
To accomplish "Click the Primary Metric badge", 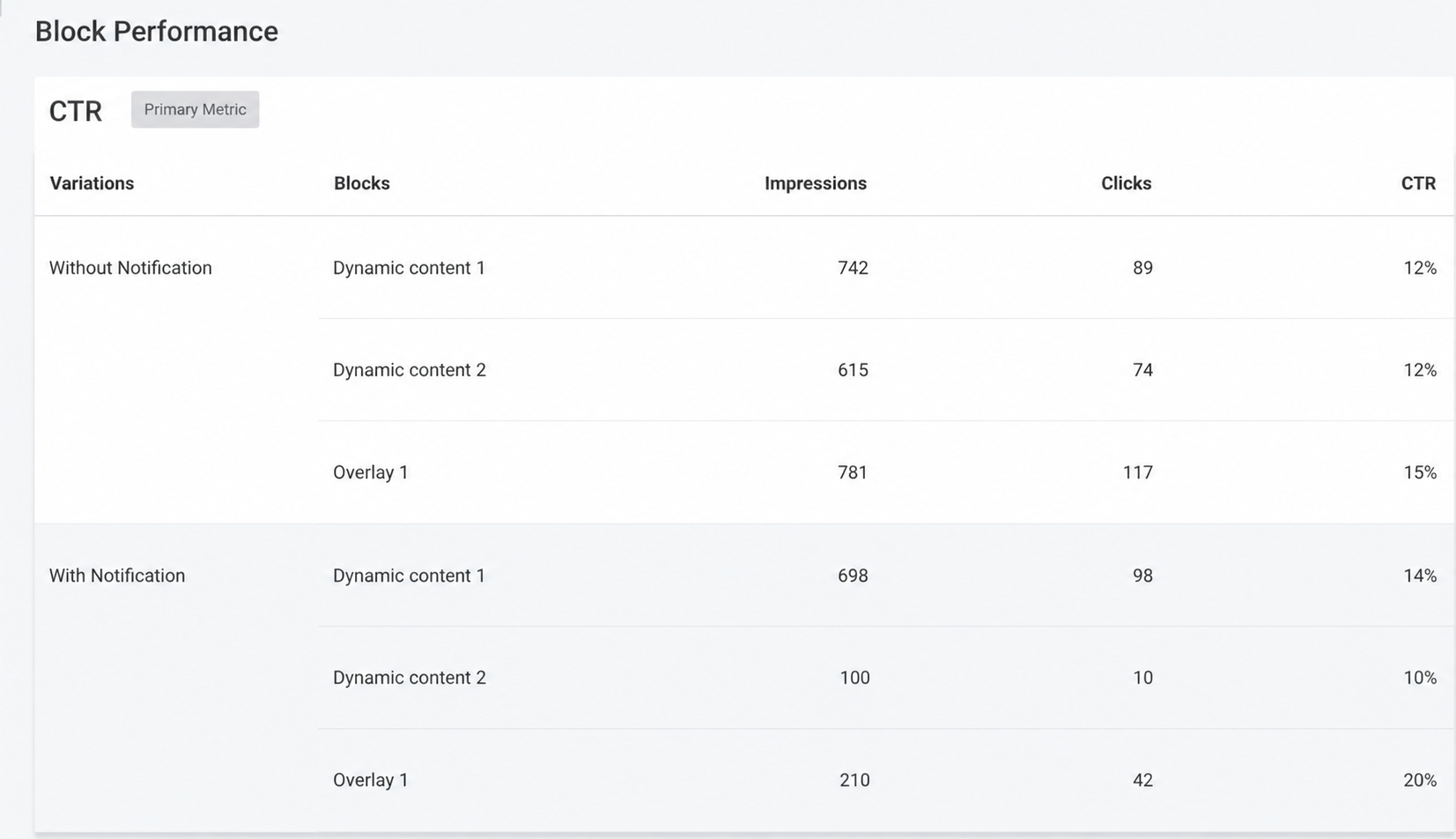I will tap(195, 109).
